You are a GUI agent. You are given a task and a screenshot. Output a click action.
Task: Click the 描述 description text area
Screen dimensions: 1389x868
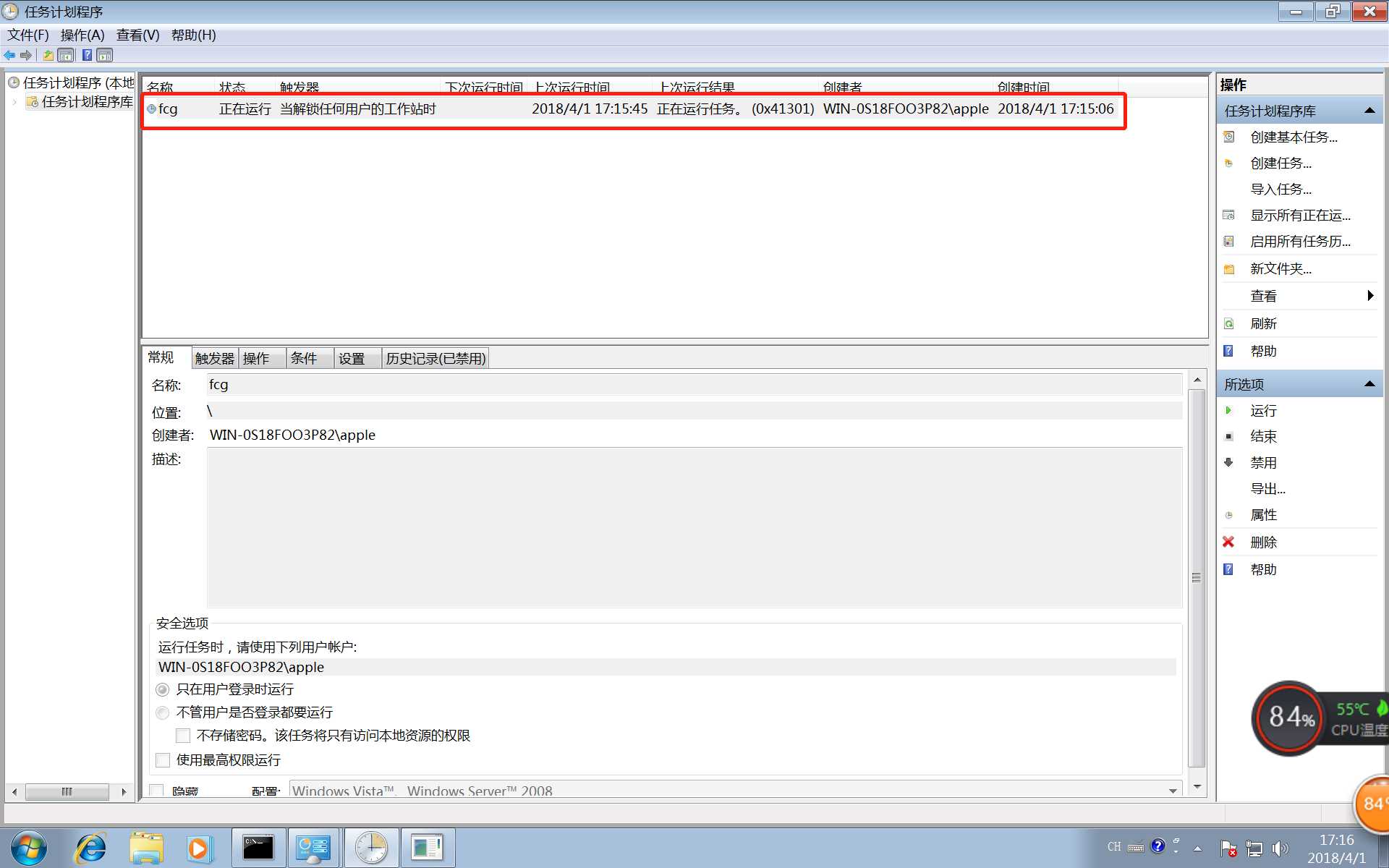tap(694, 527)
